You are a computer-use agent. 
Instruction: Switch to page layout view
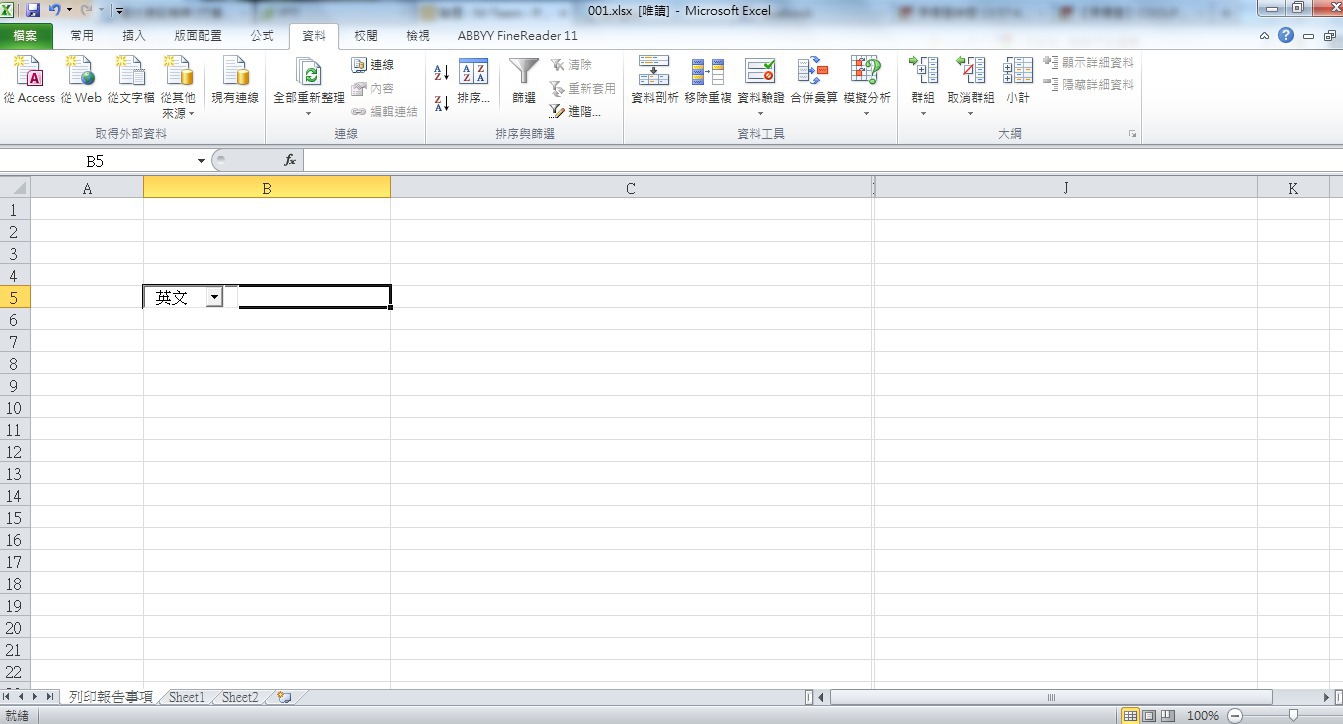point(1149,715)
